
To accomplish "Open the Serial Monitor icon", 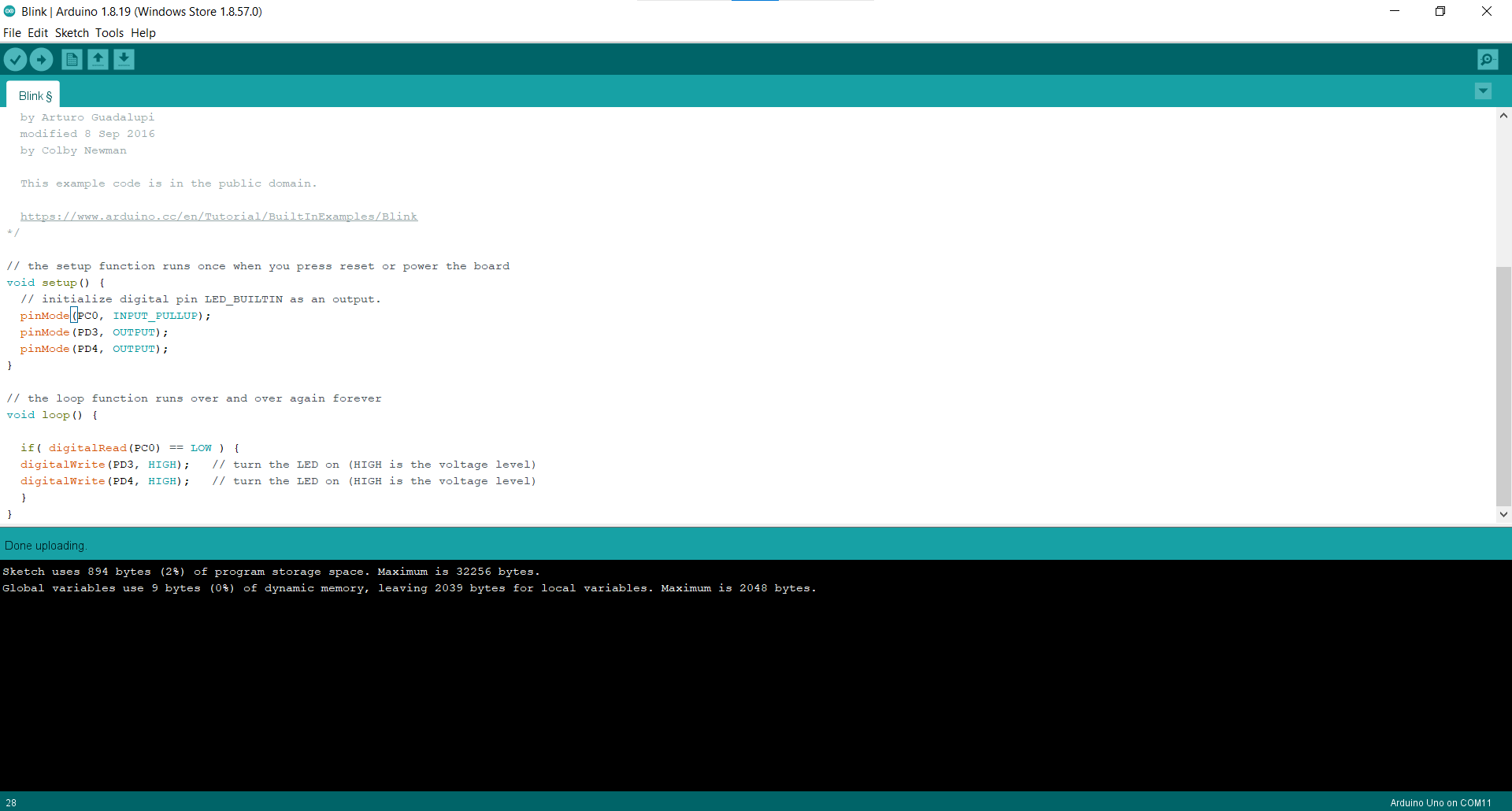I will click(x=1488, y=59).
